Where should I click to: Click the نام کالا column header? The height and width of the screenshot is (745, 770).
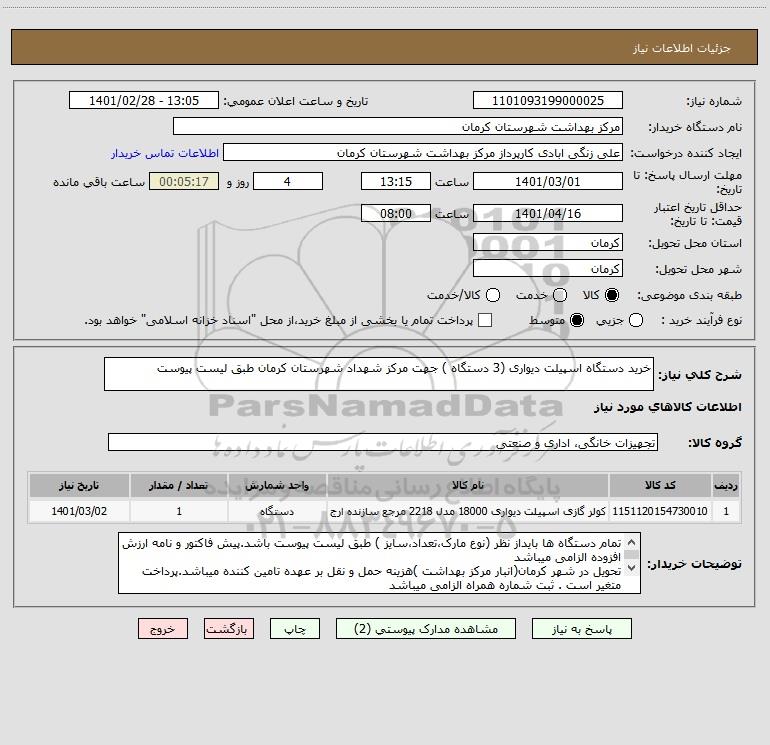point(468,485)
